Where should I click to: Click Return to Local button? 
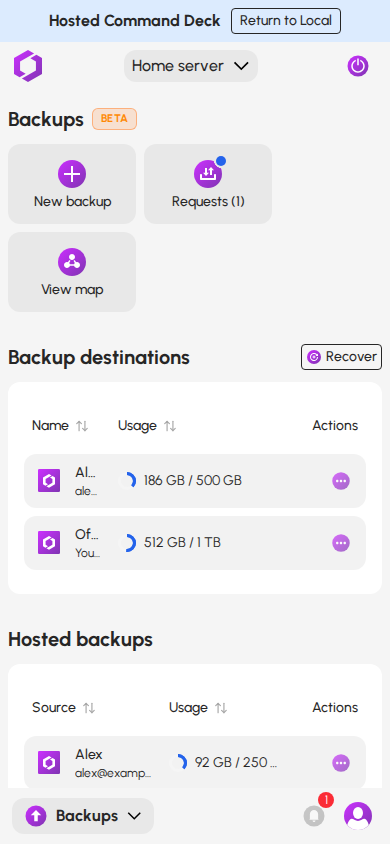tap(286, 21)
